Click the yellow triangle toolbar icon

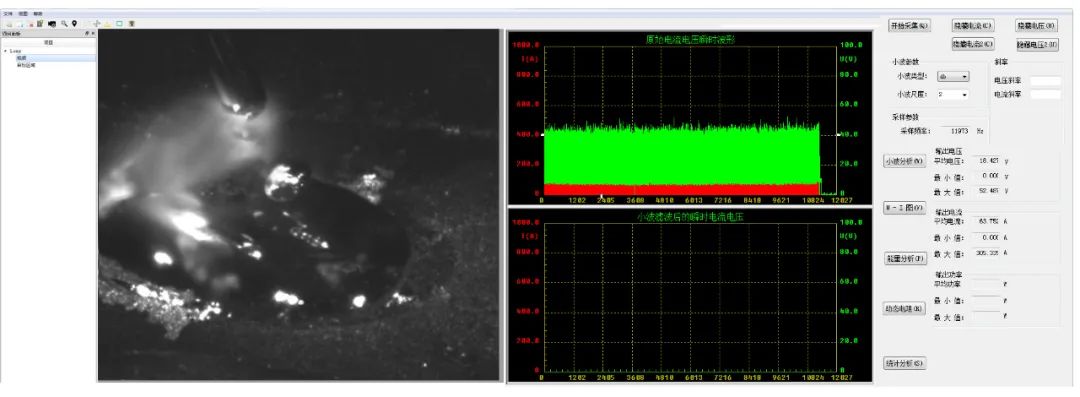pyautogui.click(x=107, y=24)
